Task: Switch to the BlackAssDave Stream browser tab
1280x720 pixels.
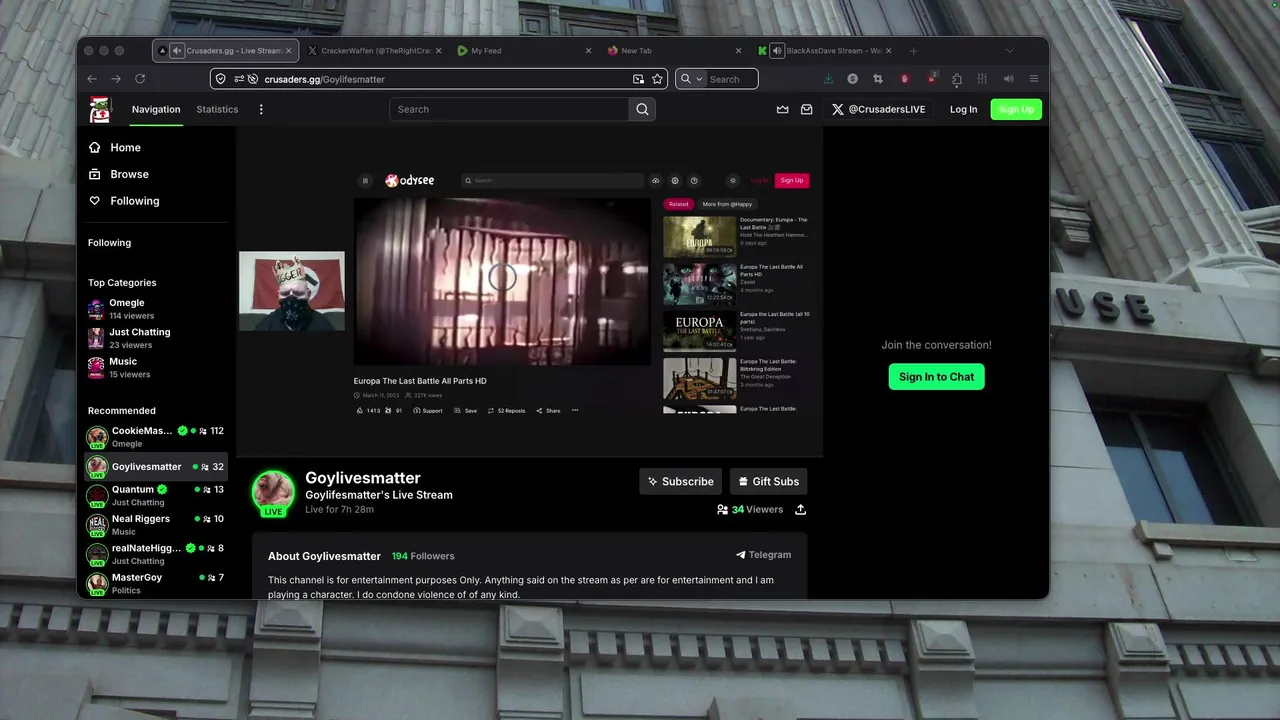Action: pos(825,51)
